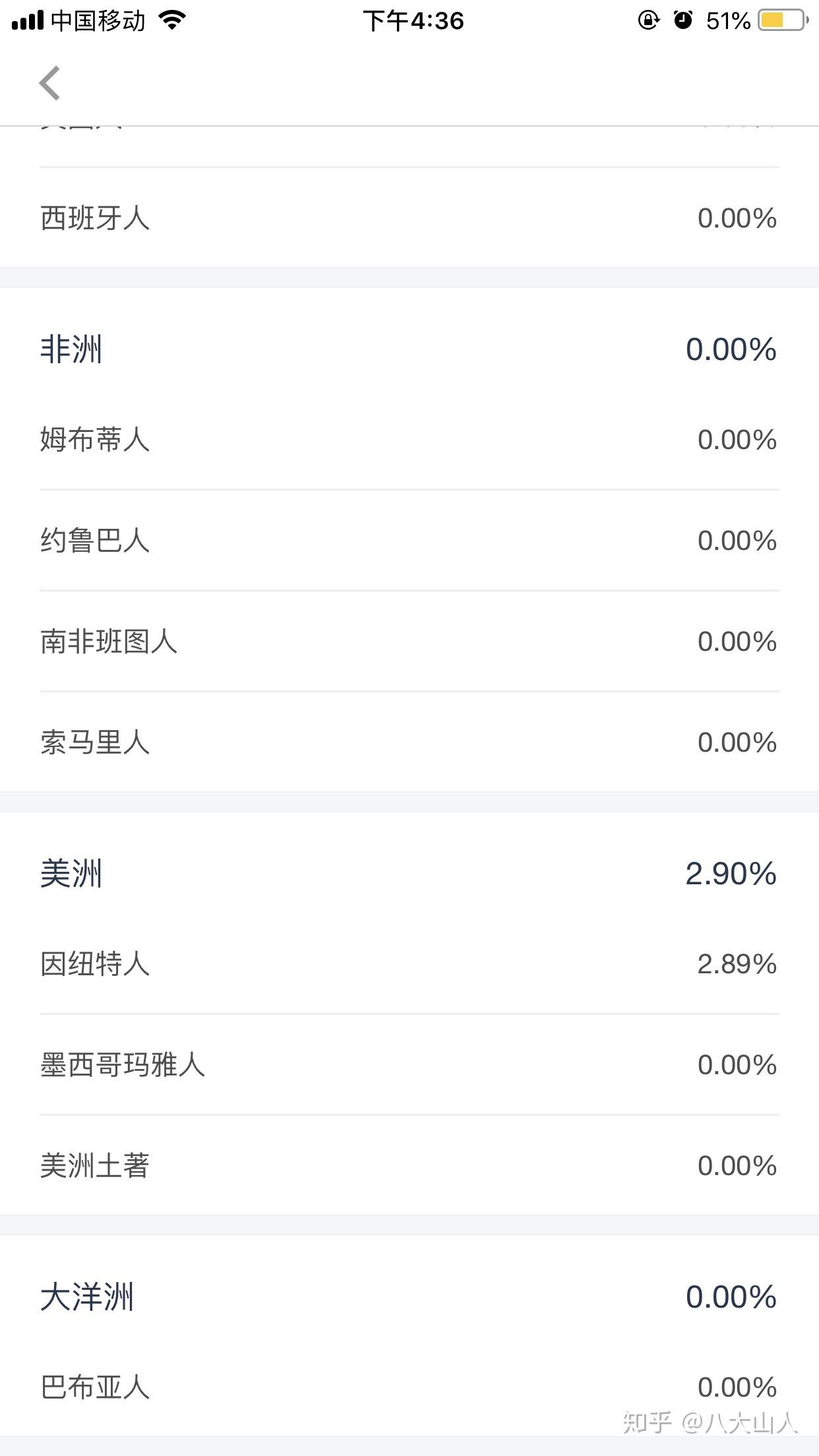The image size is (819, 1456).
Task: Tap the alarm clock status icon
Action: coord(683,20)
